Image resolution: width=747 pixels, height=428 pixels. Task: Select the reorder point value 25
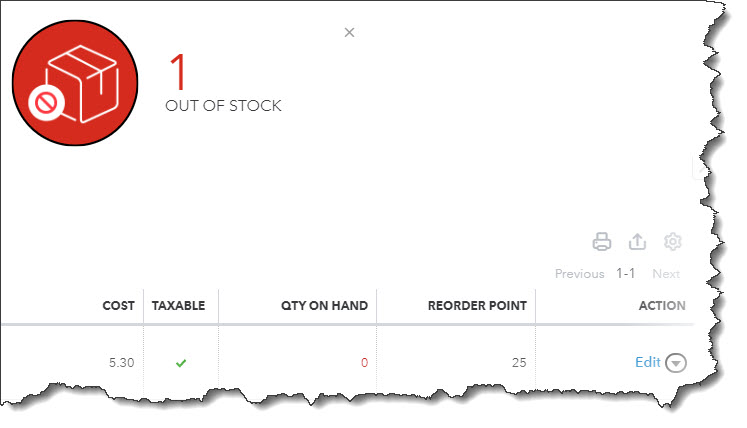[x=519, y=363]
